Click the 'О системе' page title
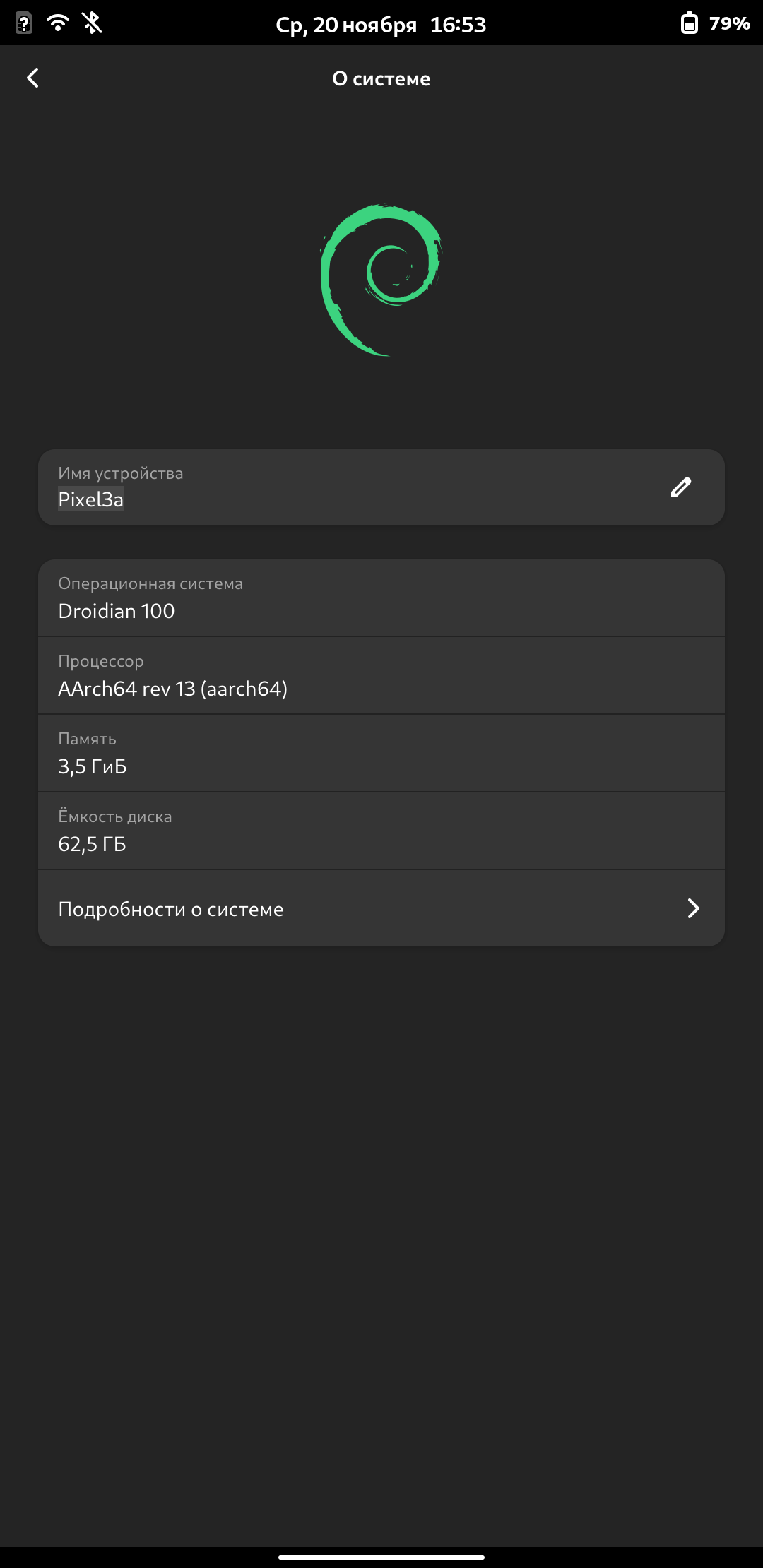The width and height of the screenshot is (763, 1568). (x=381, y=78)
